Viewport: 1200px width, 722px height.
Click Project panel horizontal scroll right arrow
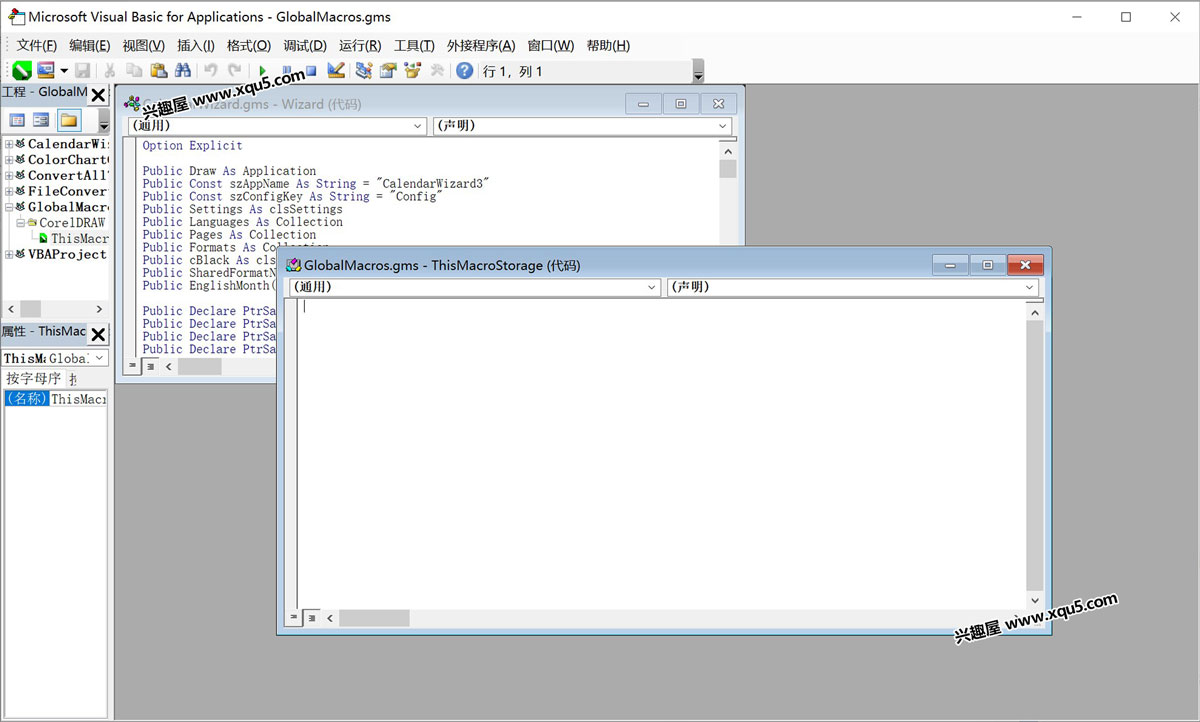(x=99, y=309)
